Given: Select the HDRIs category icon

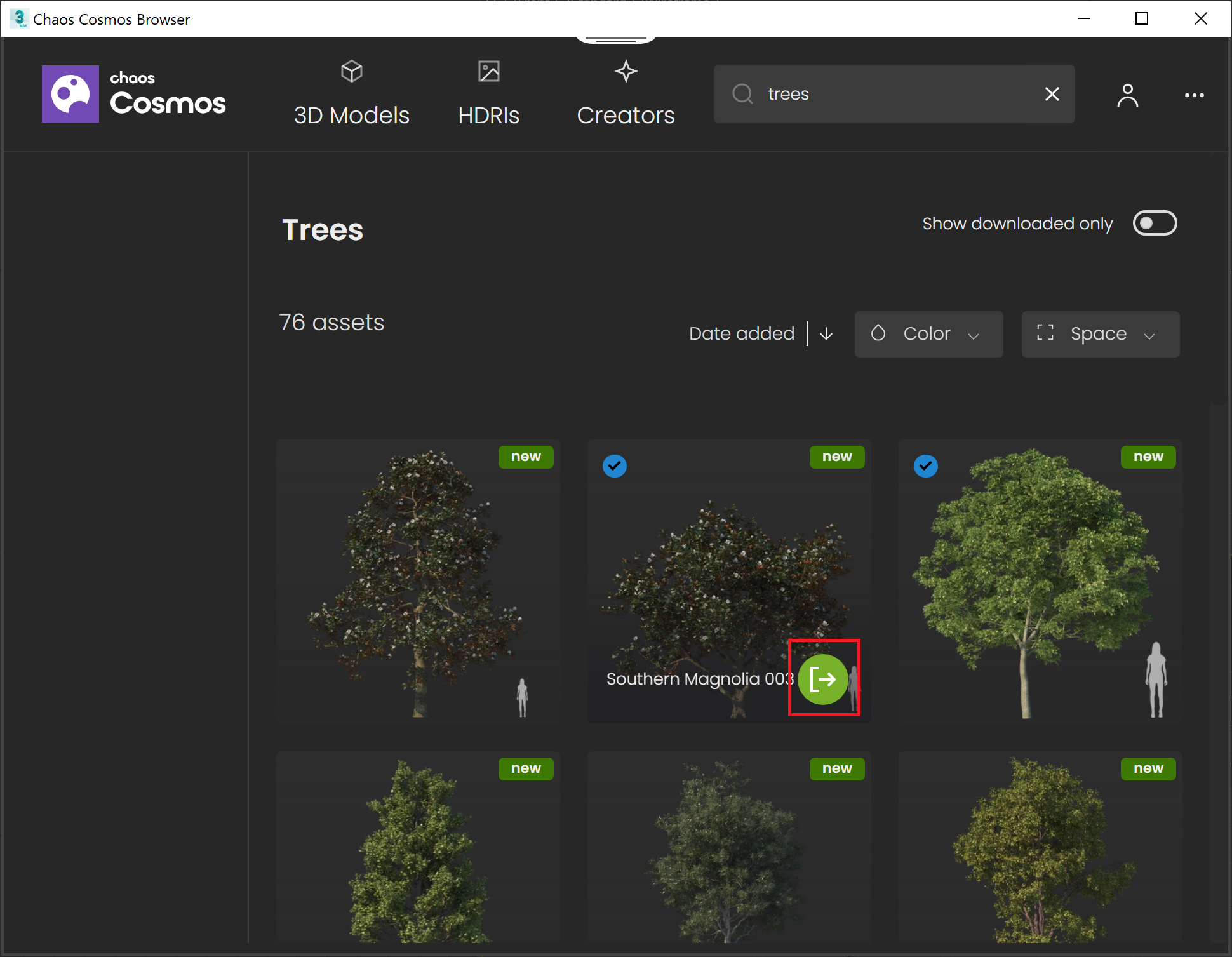Looking at the screenshot, I should [488, 71].
